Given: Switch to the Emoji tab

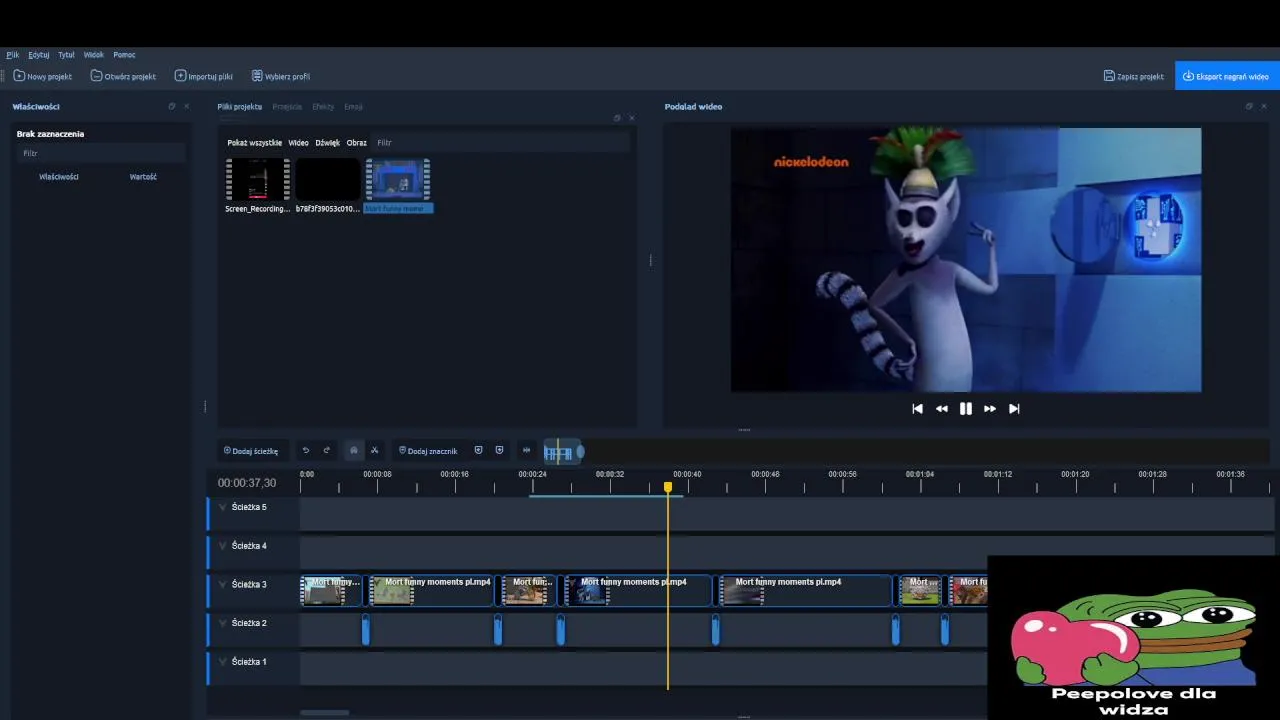Looking at the screenshot, I should click(x=353, y=106).
